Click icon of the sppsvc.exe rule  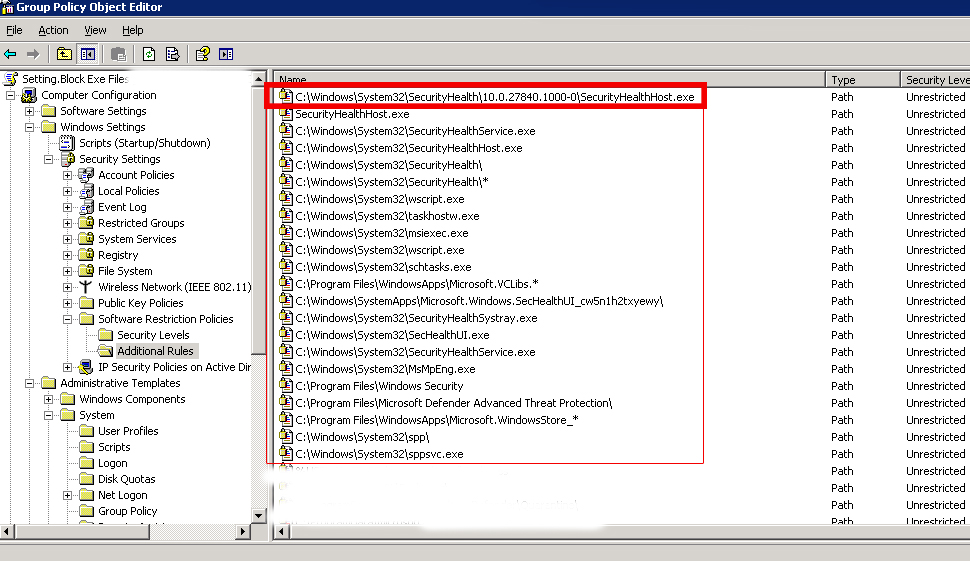tap(285, 453)
